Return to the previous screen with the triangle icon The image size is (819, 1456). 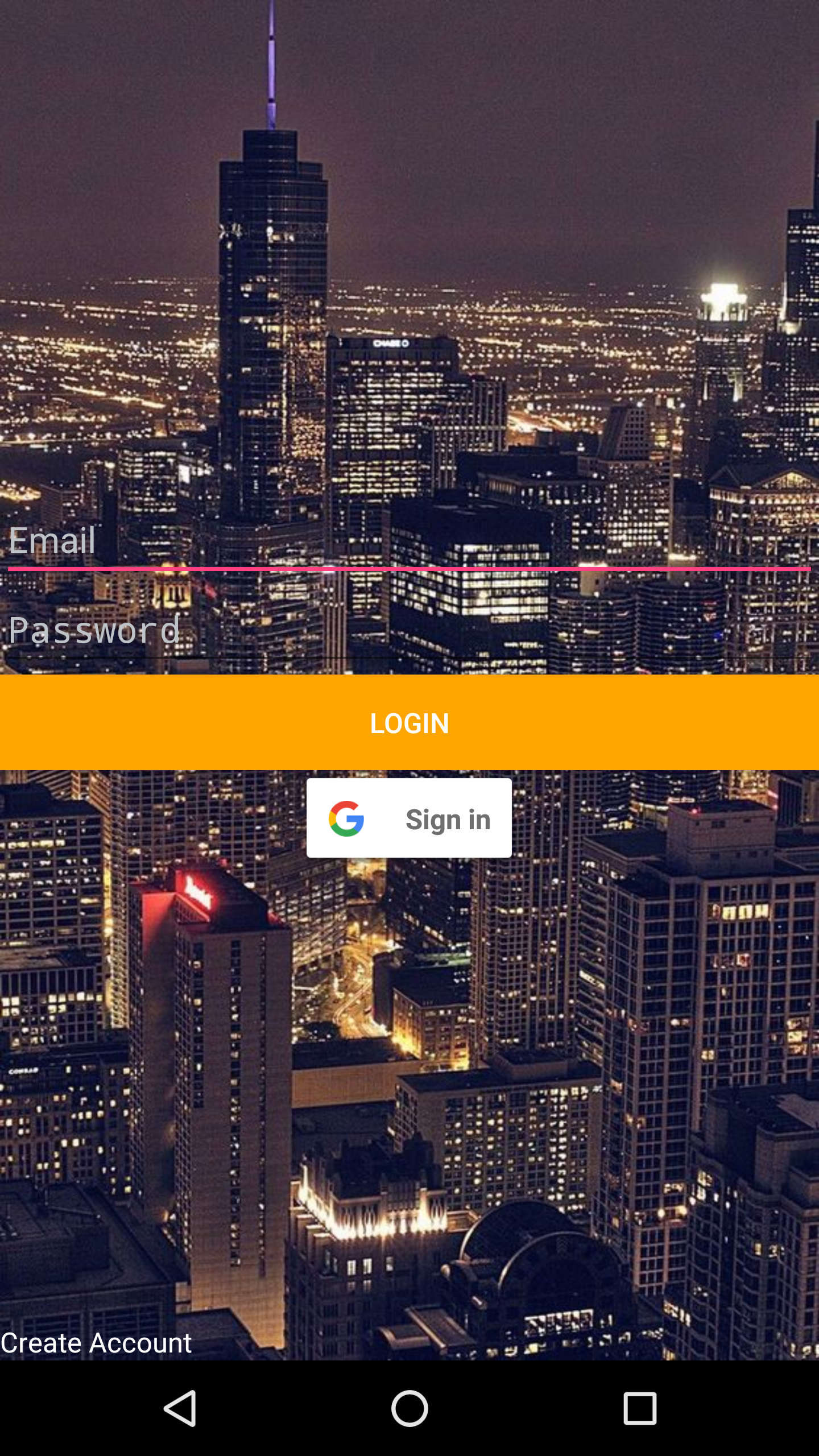click(180, 1408)
